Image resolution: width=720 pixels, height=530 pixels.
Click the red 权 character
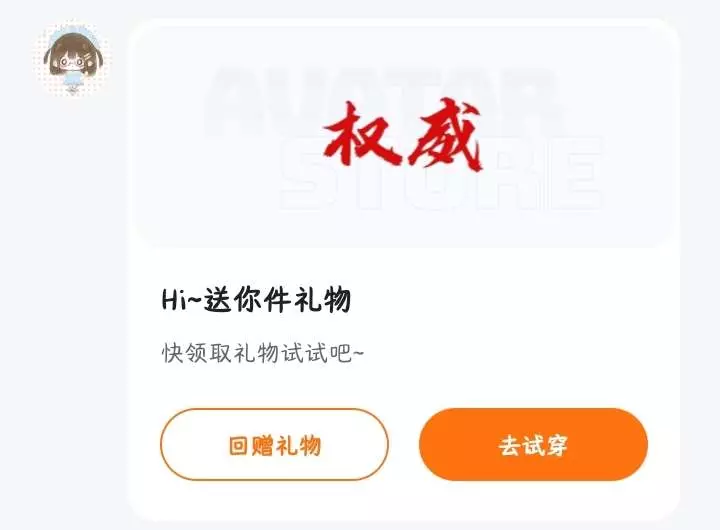pyautogui.click(x=361, y=134)
